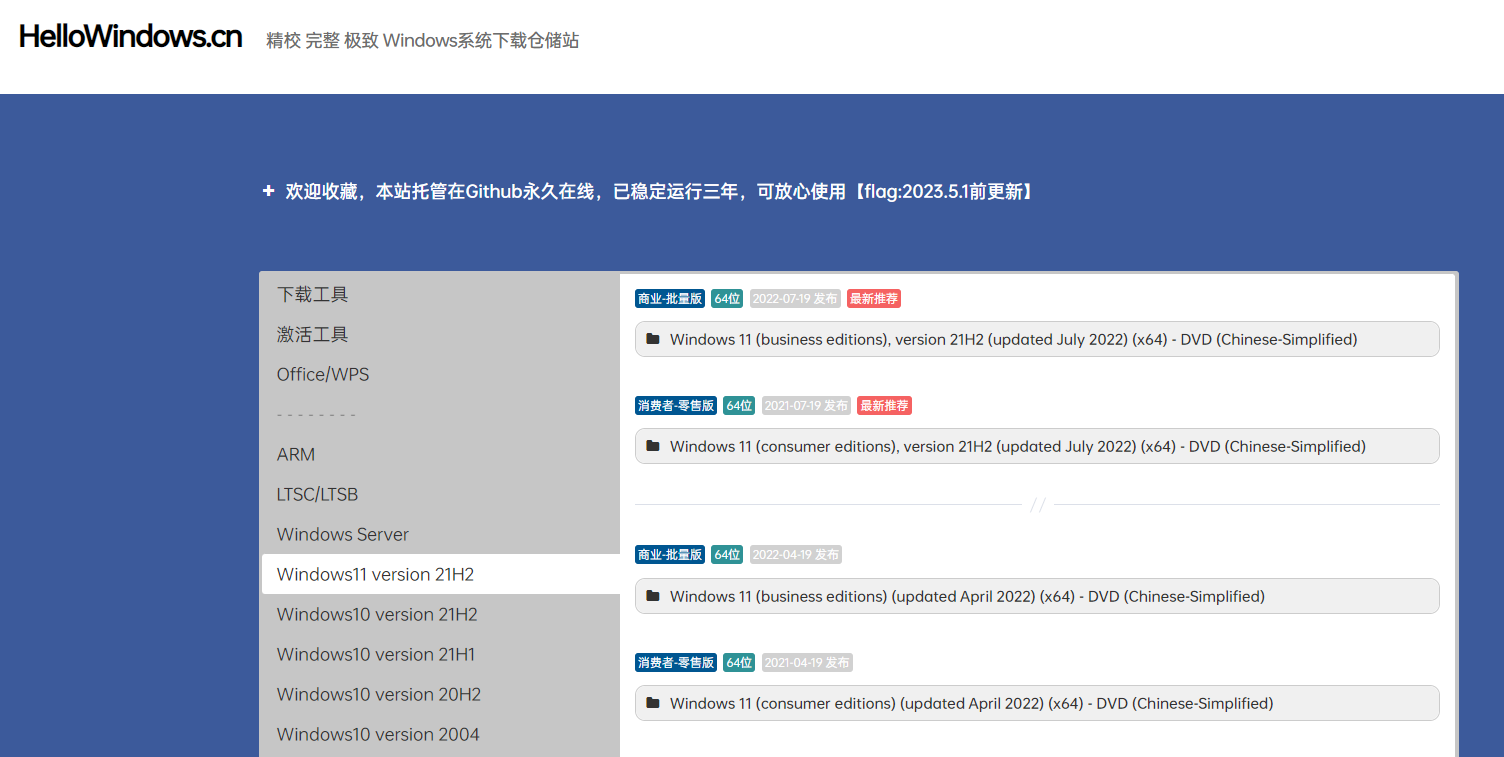This screenshot has height=757, width=1504.
Task: Expand Windows 11 business editions July 2022 entry
Action: click(1037, 339)
